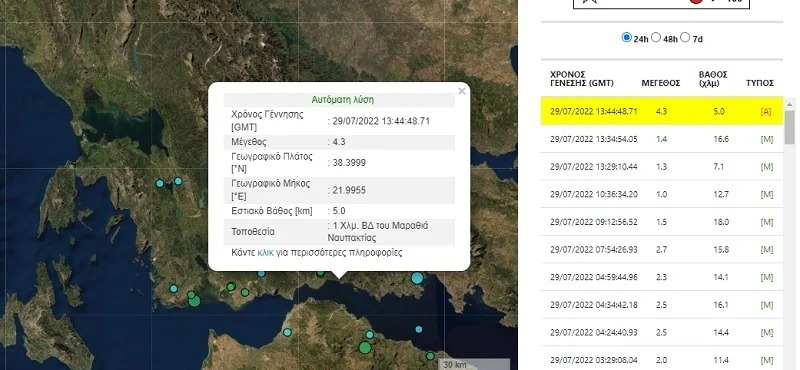
Task: Click the small green marker at bottom right
Action: click(x=430, y=356)
